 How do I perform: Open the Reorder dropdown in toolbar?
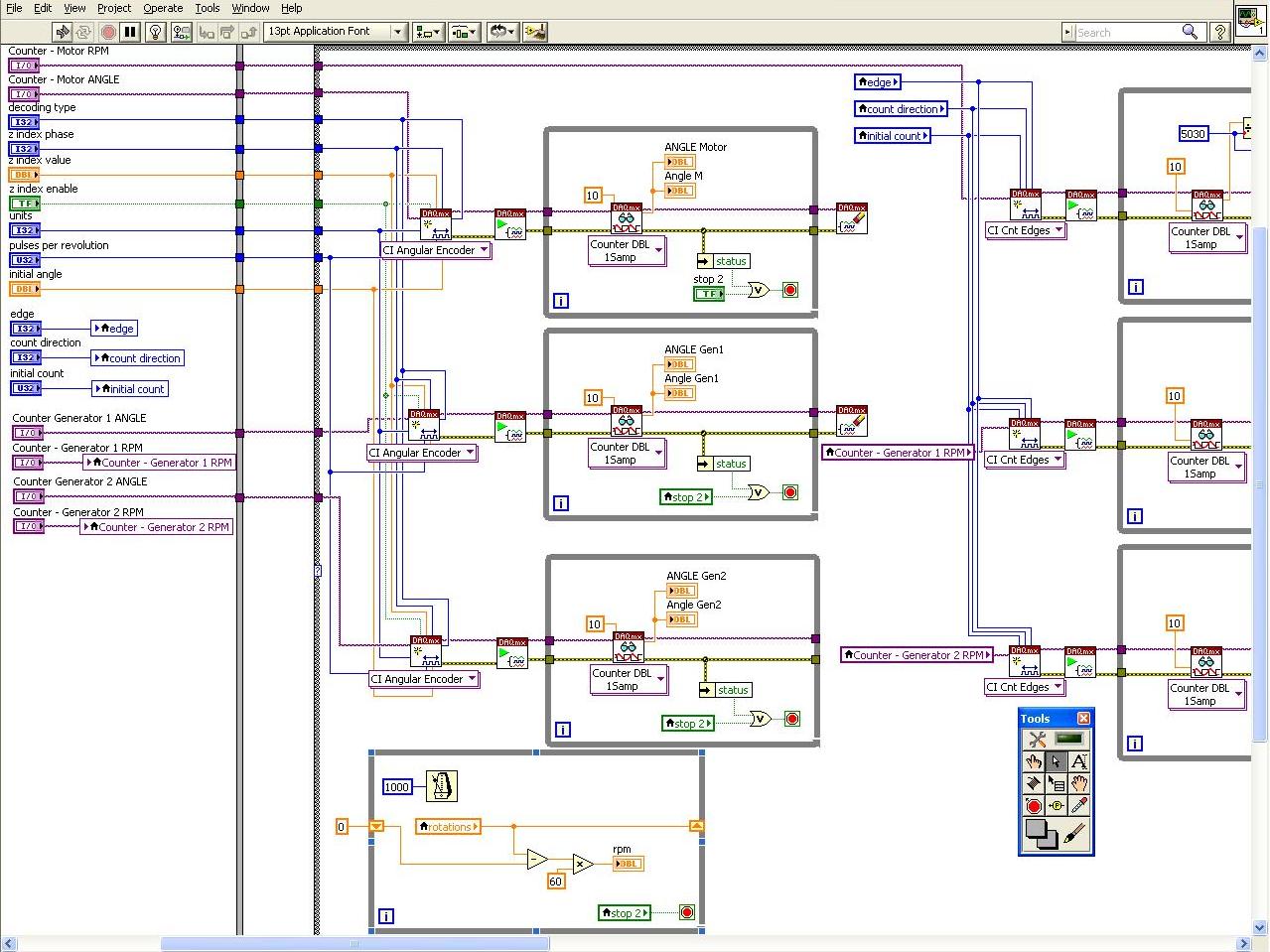click(x=502, y=32)
